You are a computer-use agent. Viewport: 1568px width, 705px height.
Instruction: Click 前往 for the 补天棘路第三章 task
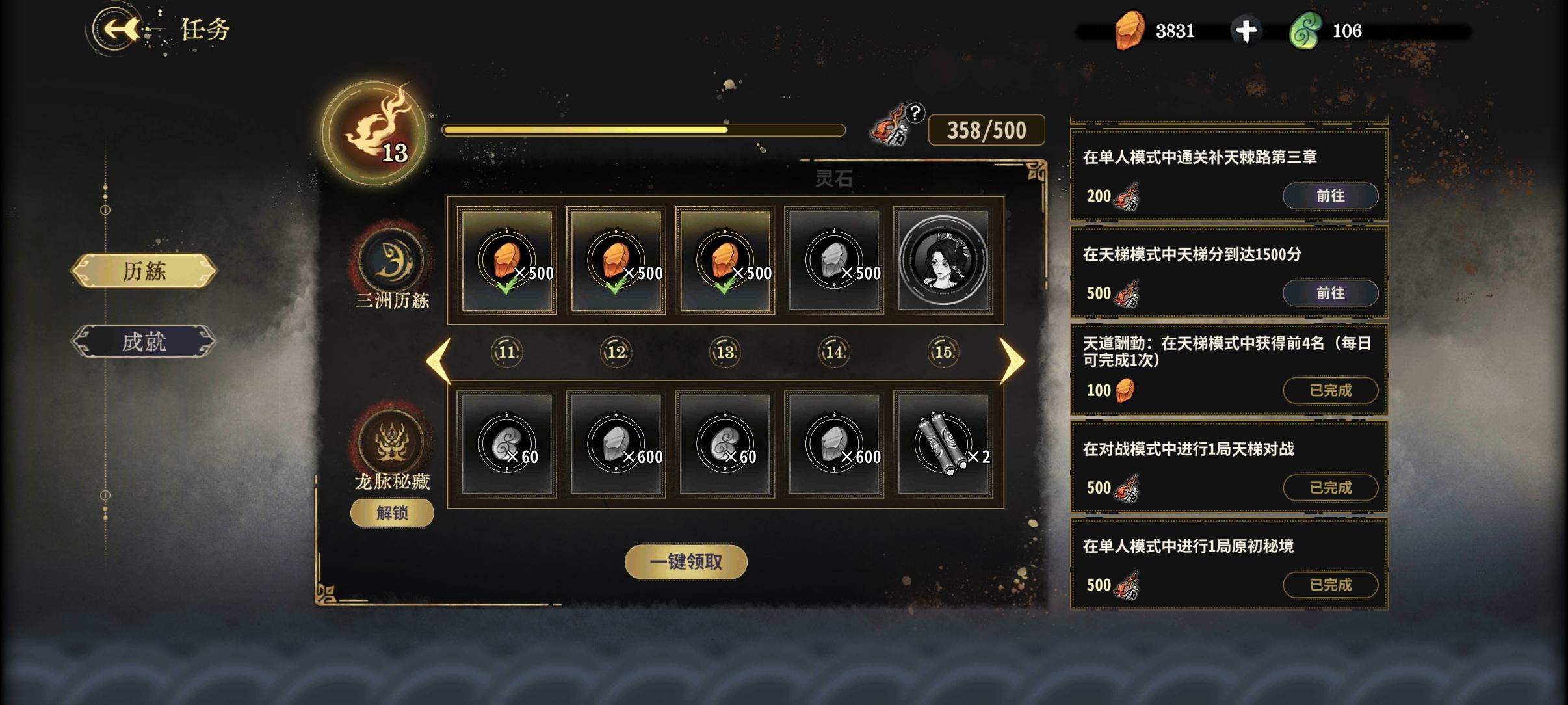[1330, 196]
